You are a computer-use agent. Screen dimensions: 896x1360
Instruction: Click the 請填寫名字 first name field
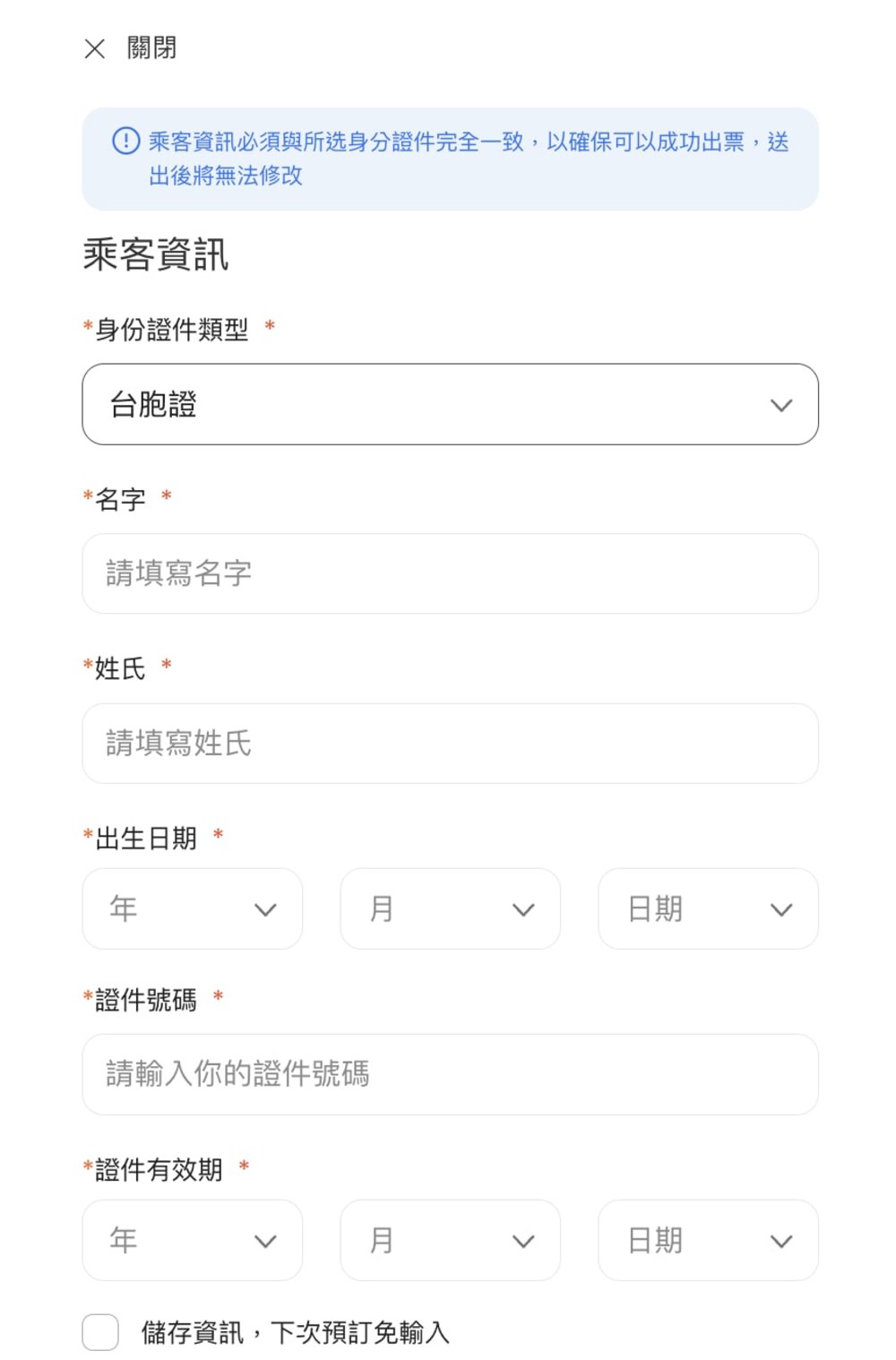[x=448, y=573]
